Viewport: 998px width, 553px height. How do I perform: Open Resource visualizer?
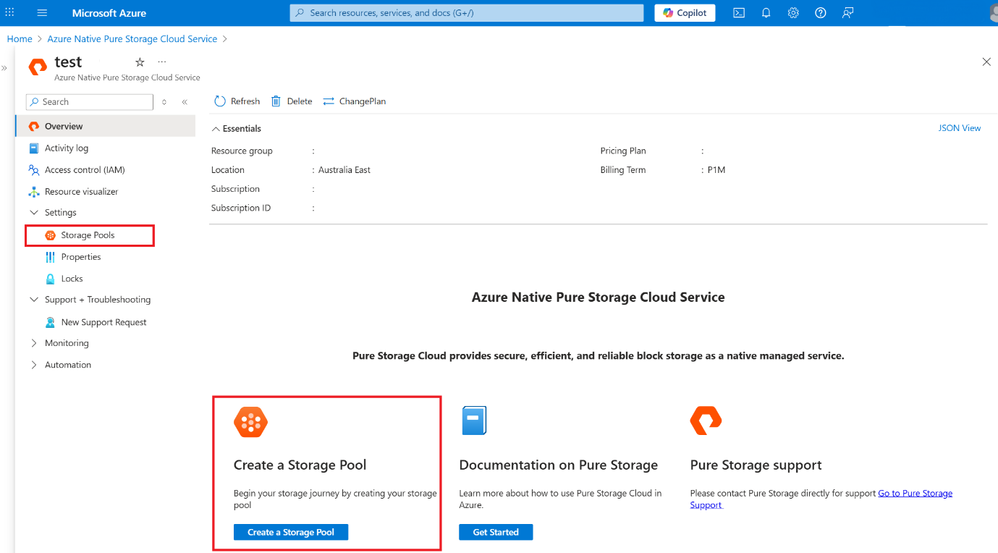(x=81, y=192)
